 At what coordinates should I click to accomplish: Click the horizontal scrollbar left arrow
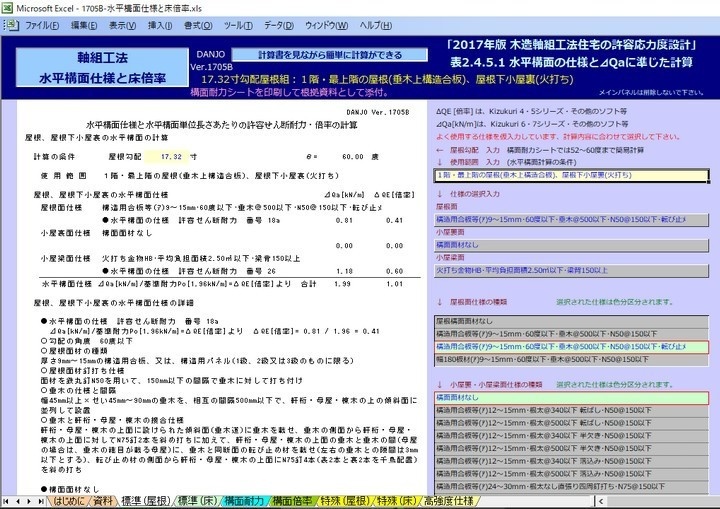(x=601, y=501)
